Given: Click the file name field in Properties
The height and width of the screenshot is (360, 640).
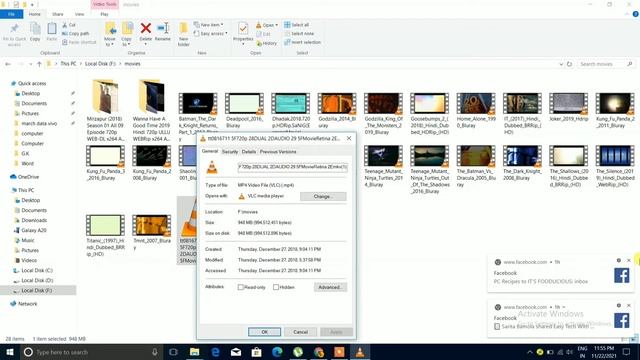Looking at the screenshot, I should tap(293, 167).
